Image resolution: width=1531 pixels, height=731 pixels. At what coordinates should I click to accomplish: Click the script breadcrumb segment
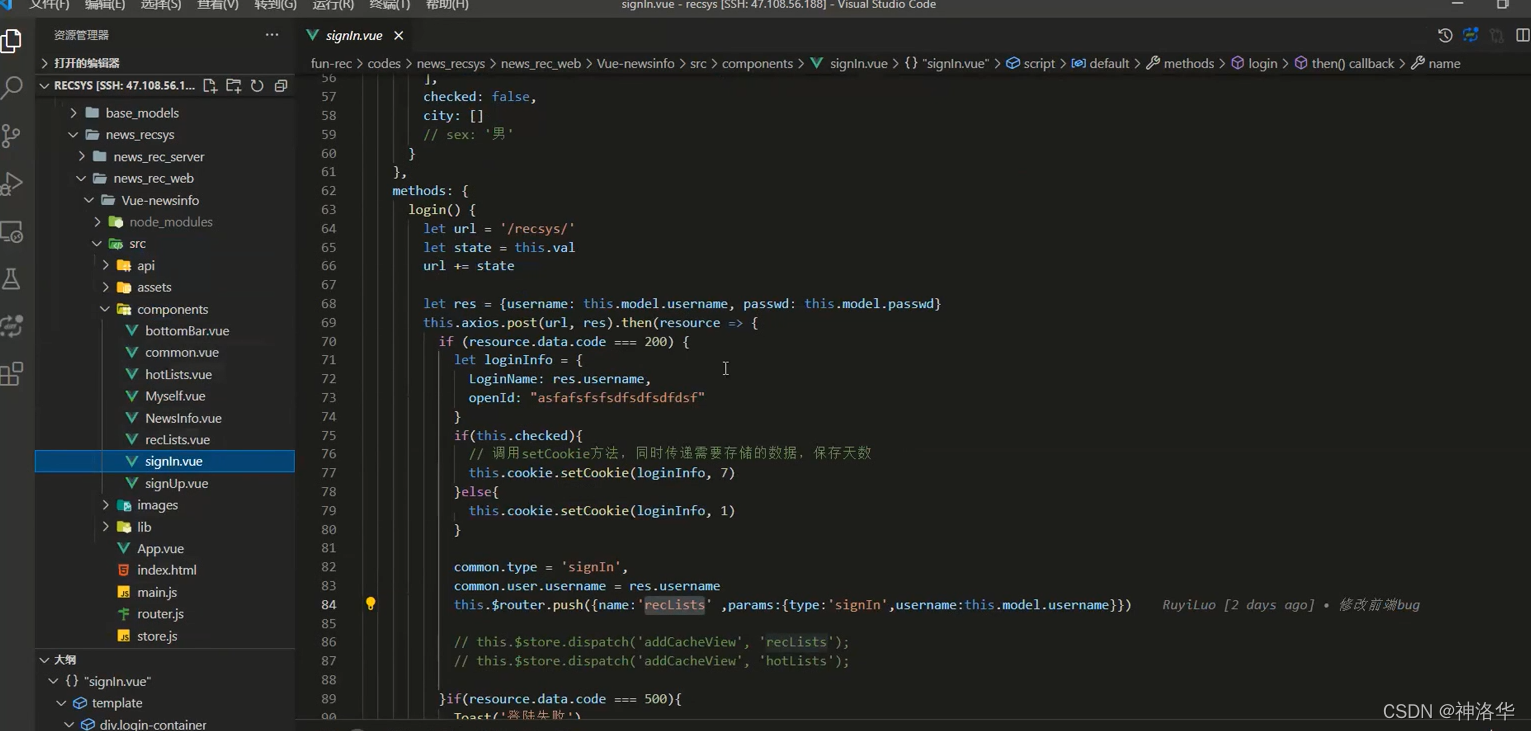1039,63
